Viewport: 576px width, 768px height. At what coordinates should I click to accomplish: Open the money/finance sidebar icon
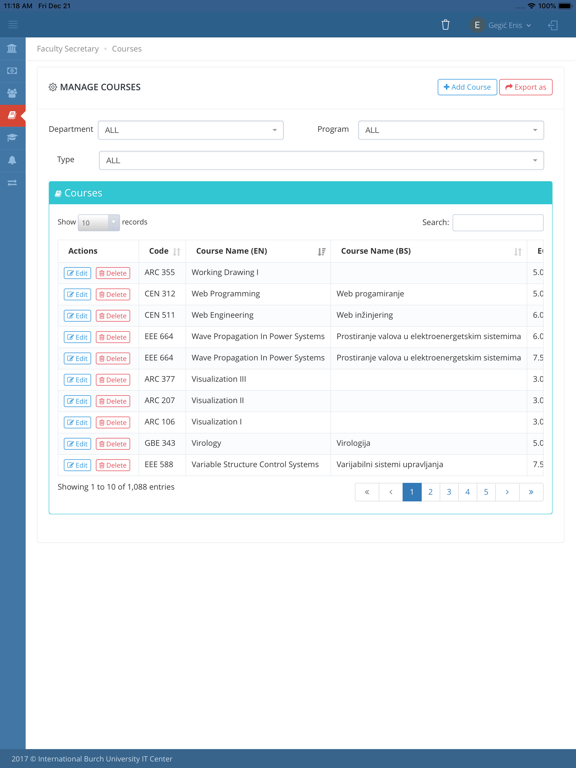(12, 71)
